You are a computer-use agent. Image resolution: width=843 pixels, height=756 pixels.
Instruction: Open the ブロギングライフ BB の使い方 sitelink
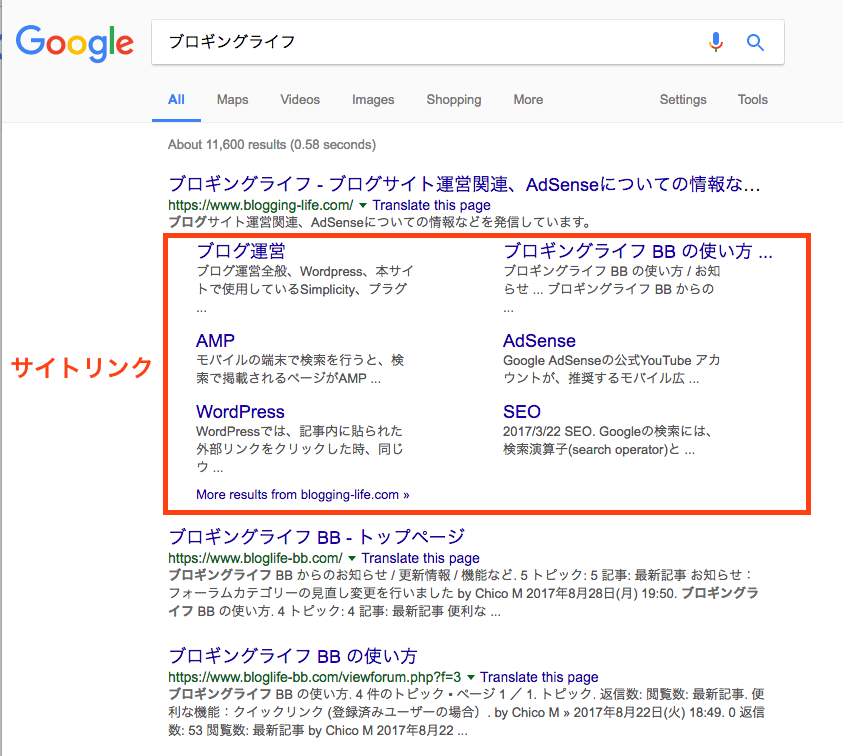click(638, 251)
